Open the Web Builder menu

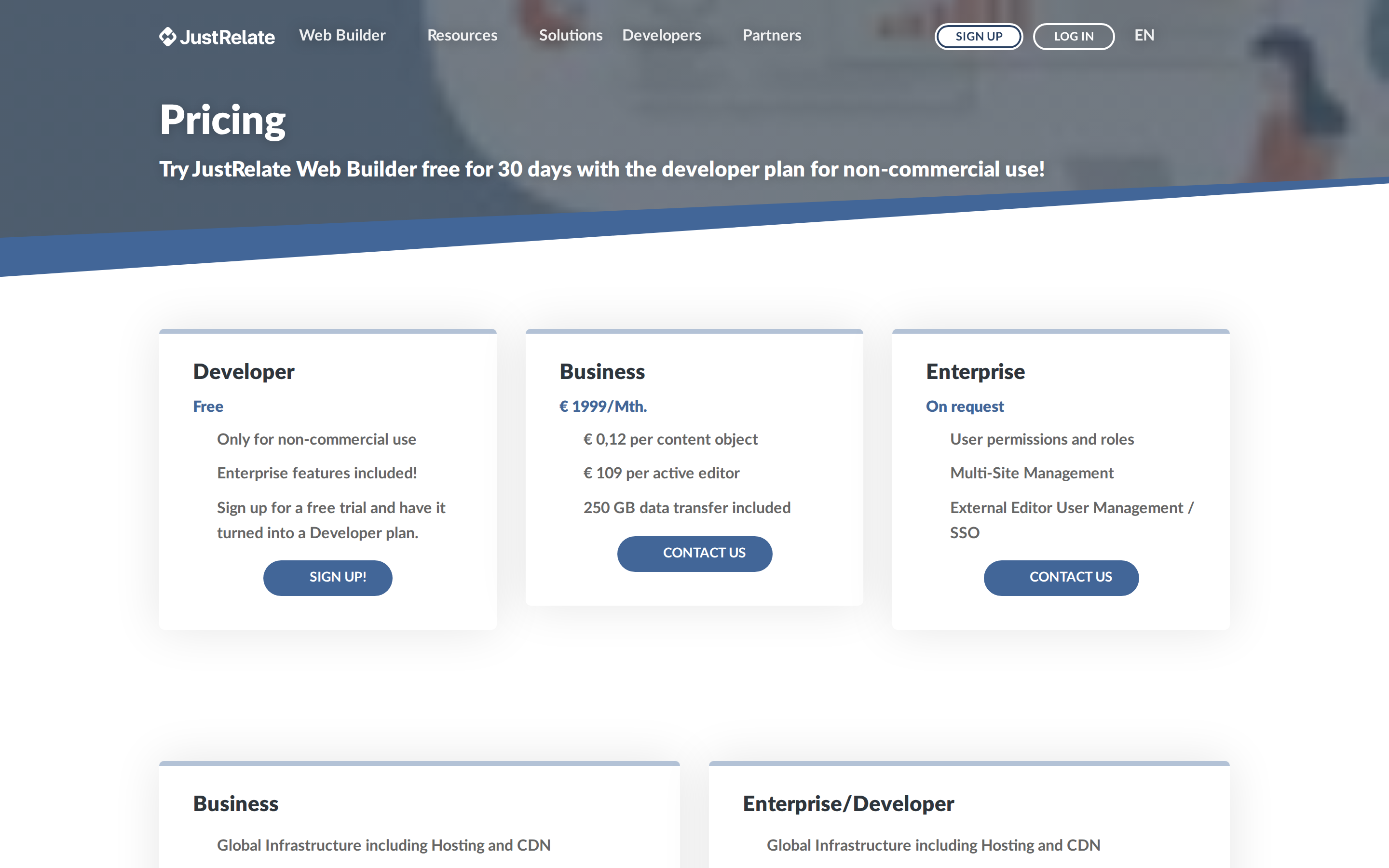(x=342, y=35)
